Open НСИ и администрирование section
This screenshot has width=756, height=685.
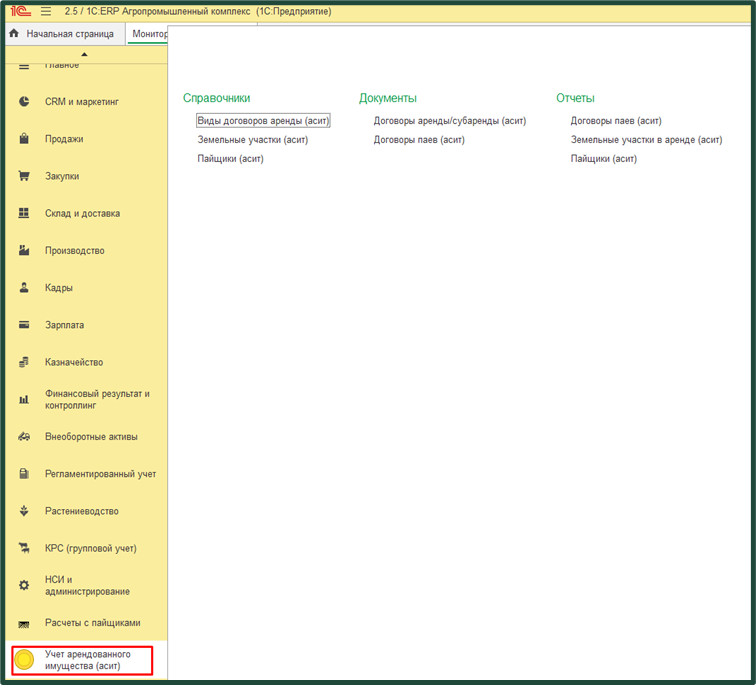[x=87, y=585]
